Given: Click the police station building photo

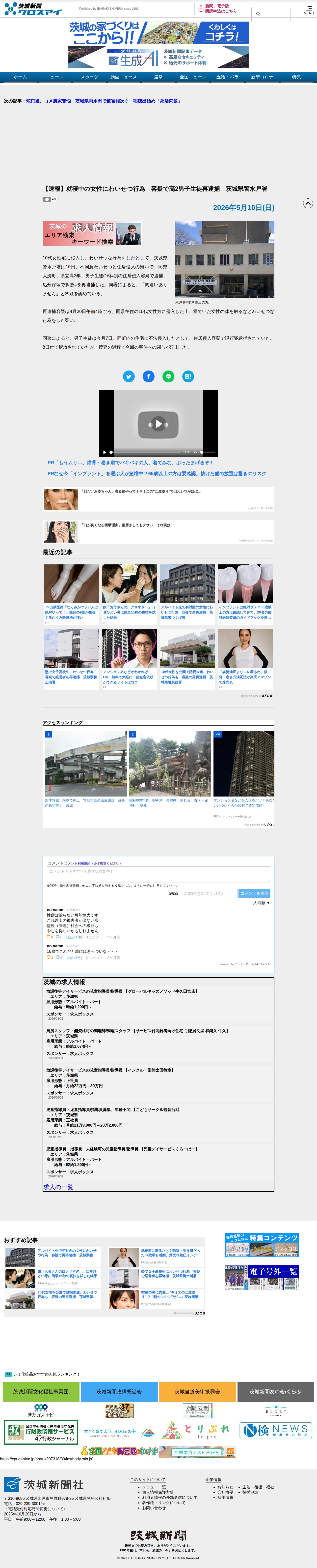Looking at the screenshot, I should (x=225, y=259).
